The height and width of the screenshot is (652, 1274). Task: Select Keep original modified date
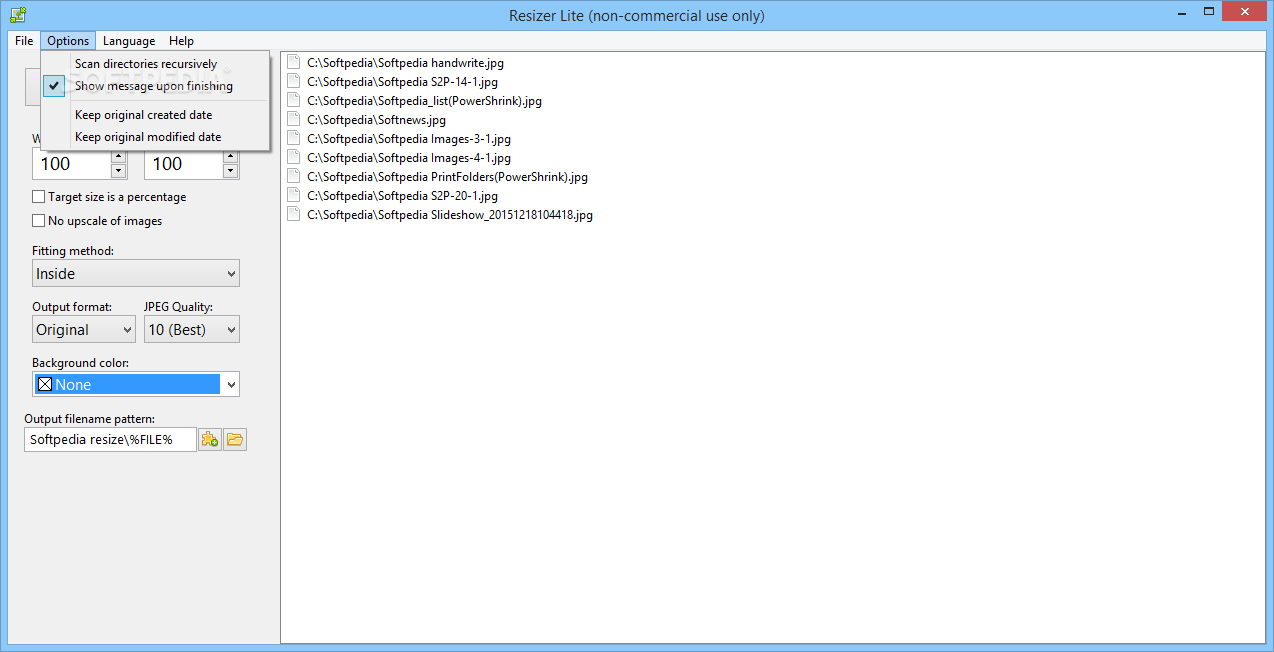pos(155,137)
